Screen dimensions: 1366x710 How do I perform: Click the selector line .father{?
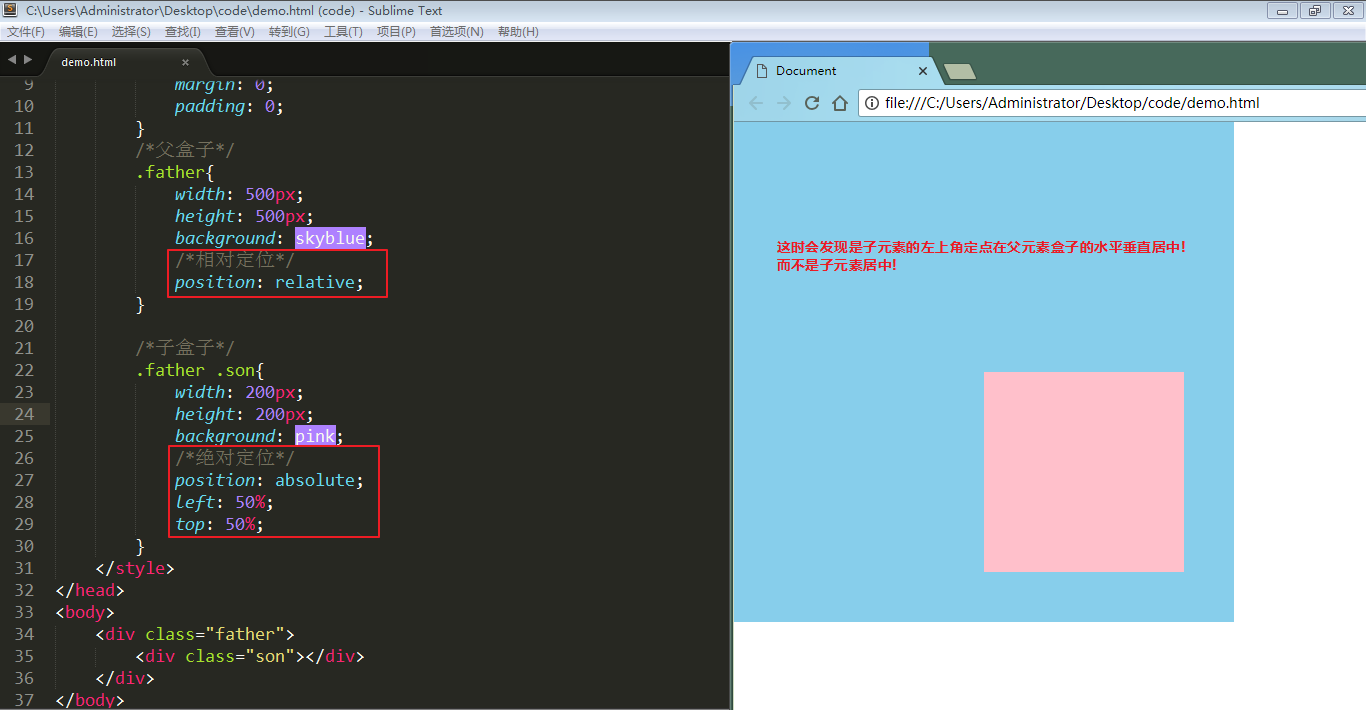tap(175, 172)
